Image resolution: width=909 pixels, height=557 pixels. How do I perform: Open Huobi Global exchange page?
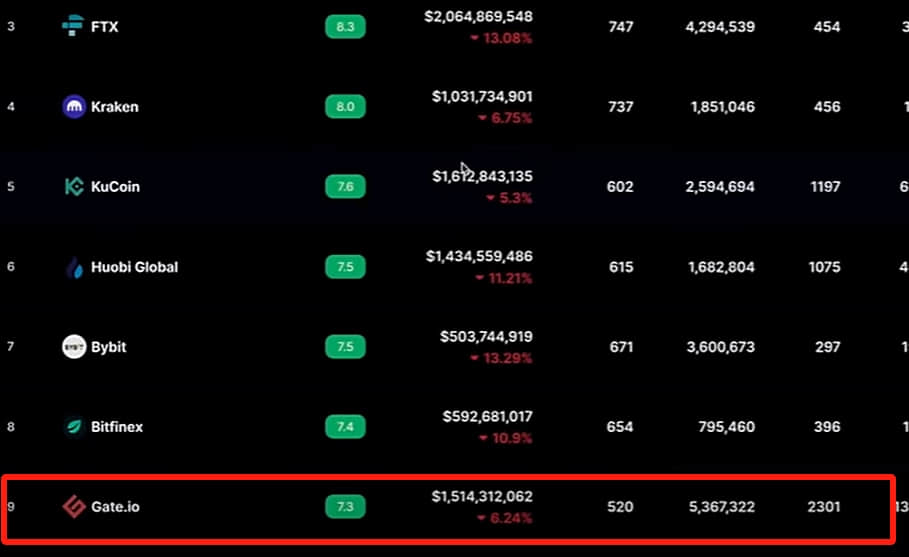pyautogui.click(x=134, y=267)
